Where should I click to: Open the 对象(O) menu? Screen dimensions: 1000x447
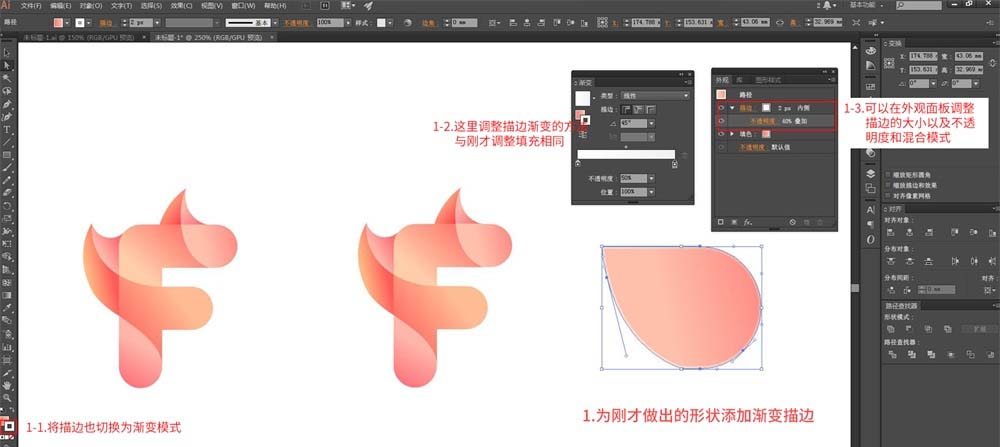click(x=91, y=5)
